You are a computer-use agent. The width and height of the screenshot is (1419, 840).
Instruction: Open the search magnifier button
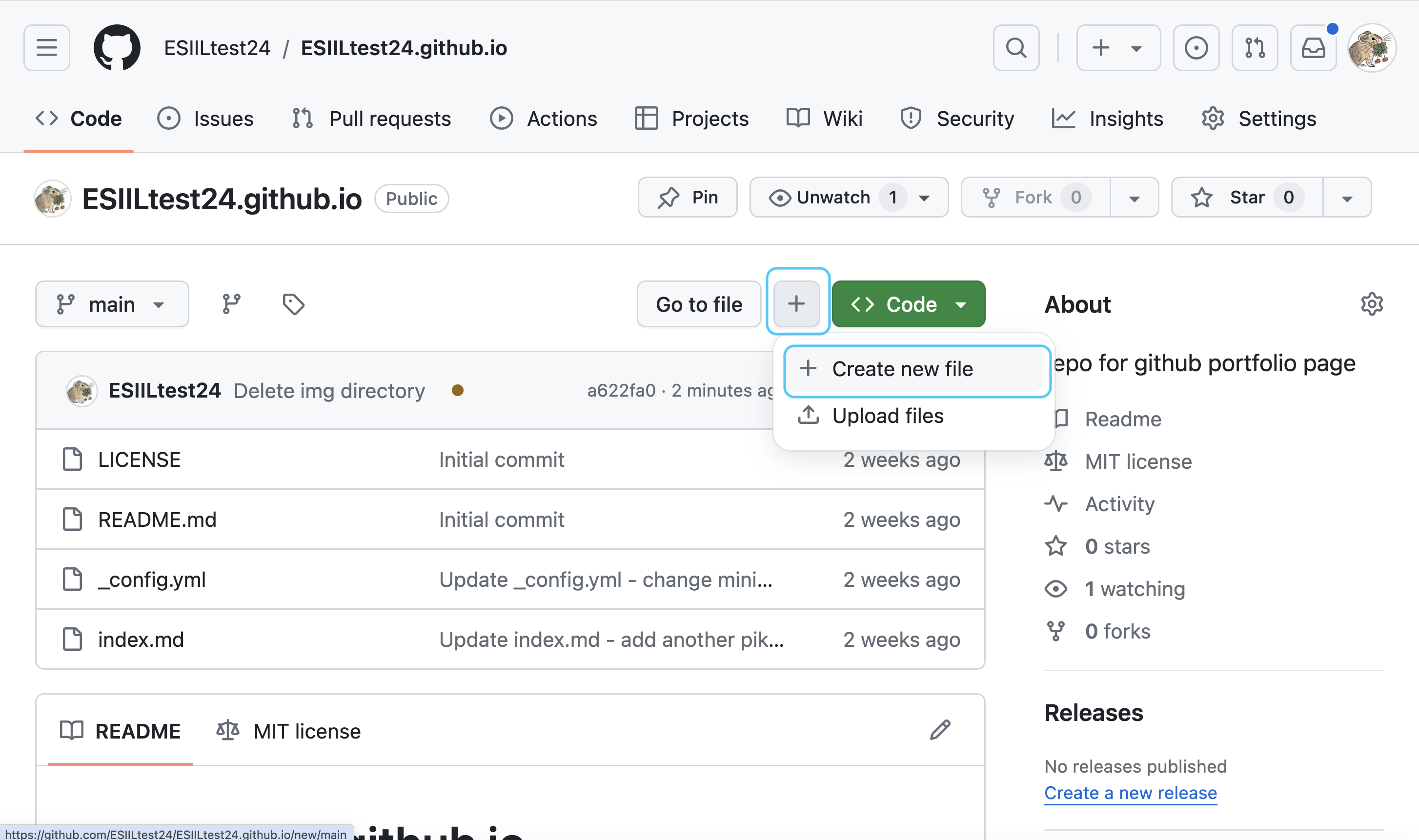pos(1016,47)
